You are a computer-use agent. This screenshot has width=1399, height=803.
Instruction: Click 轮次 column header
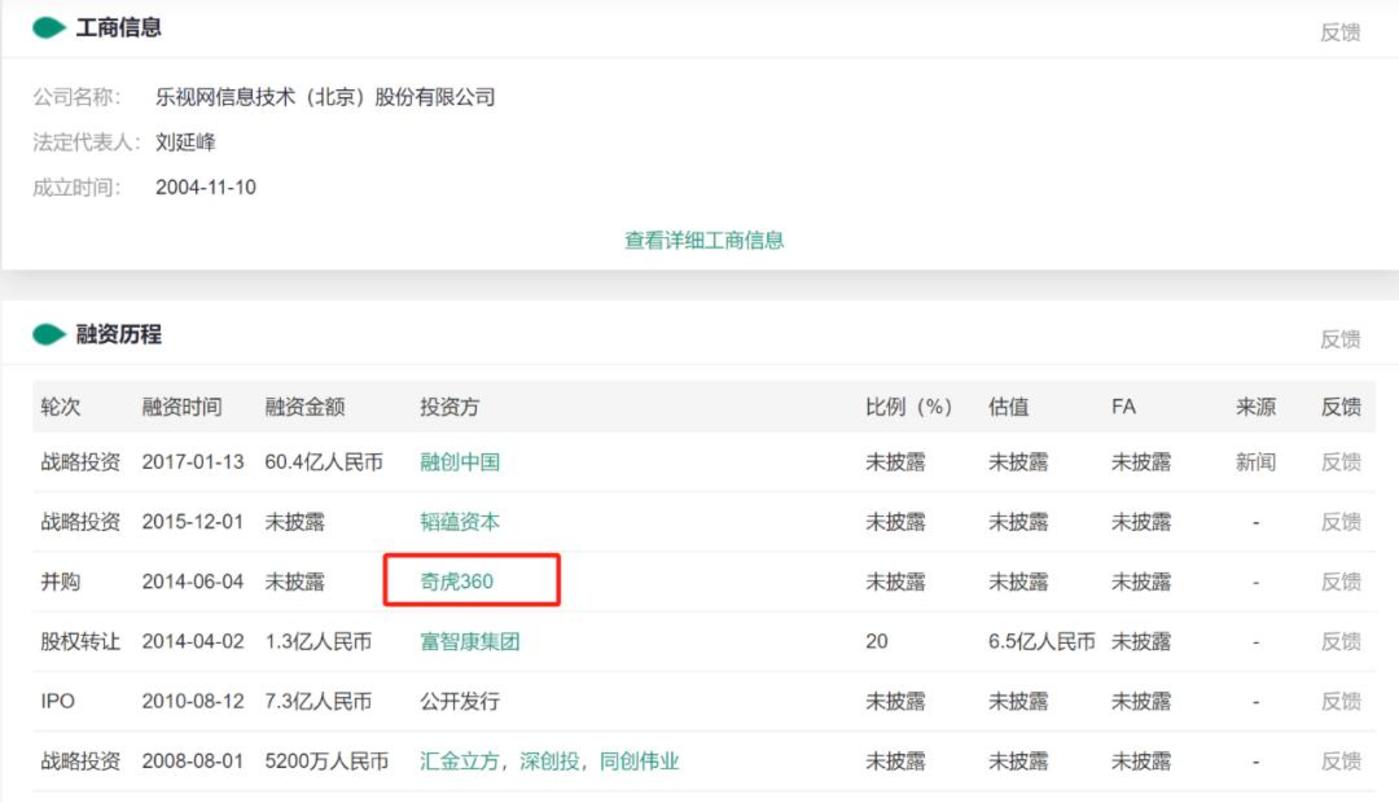[60, 407]
